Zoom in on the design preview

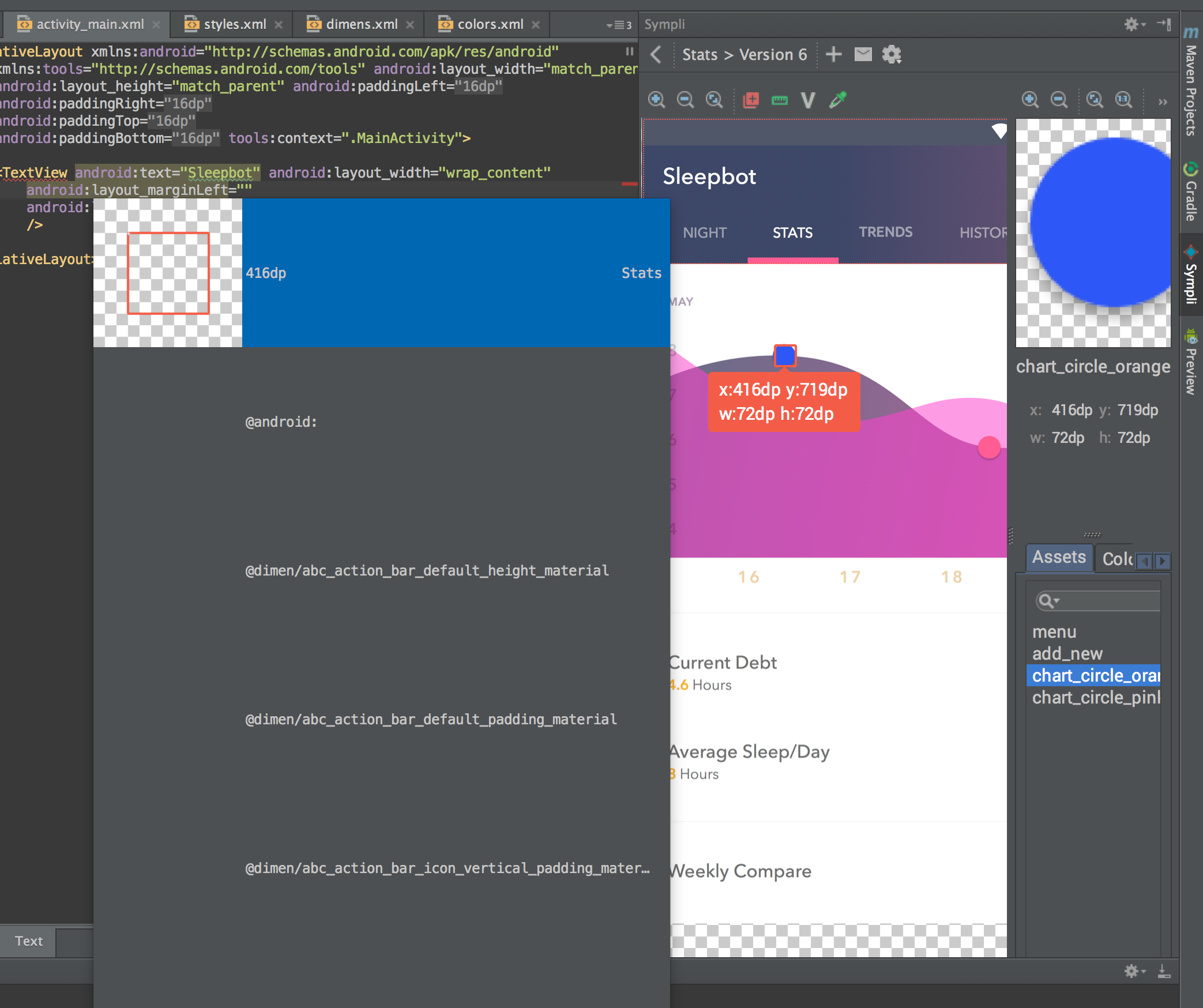pyautogui.click(x=656, y=100)
